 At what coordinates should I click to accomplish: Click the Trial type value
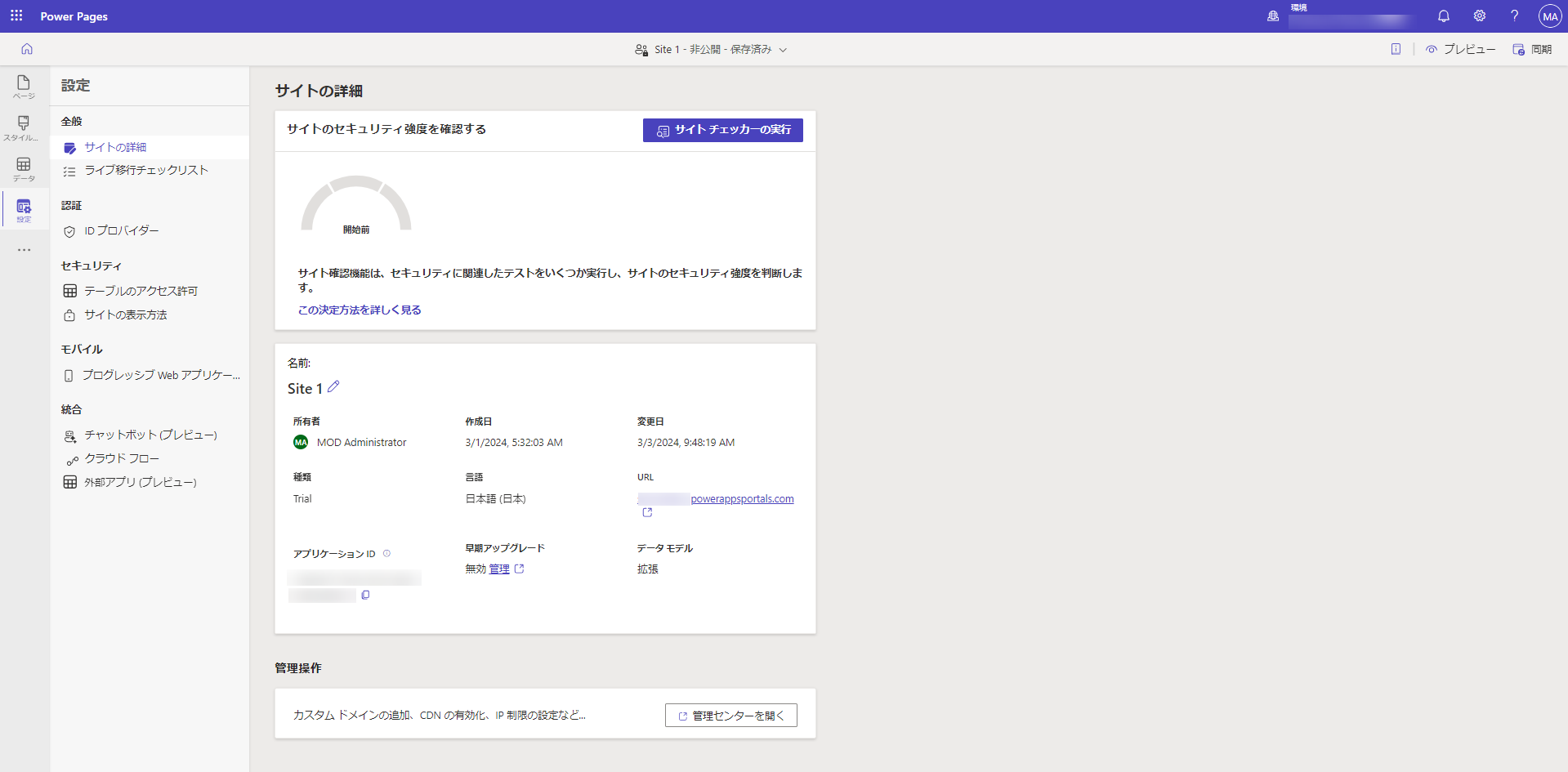(302, 498)
